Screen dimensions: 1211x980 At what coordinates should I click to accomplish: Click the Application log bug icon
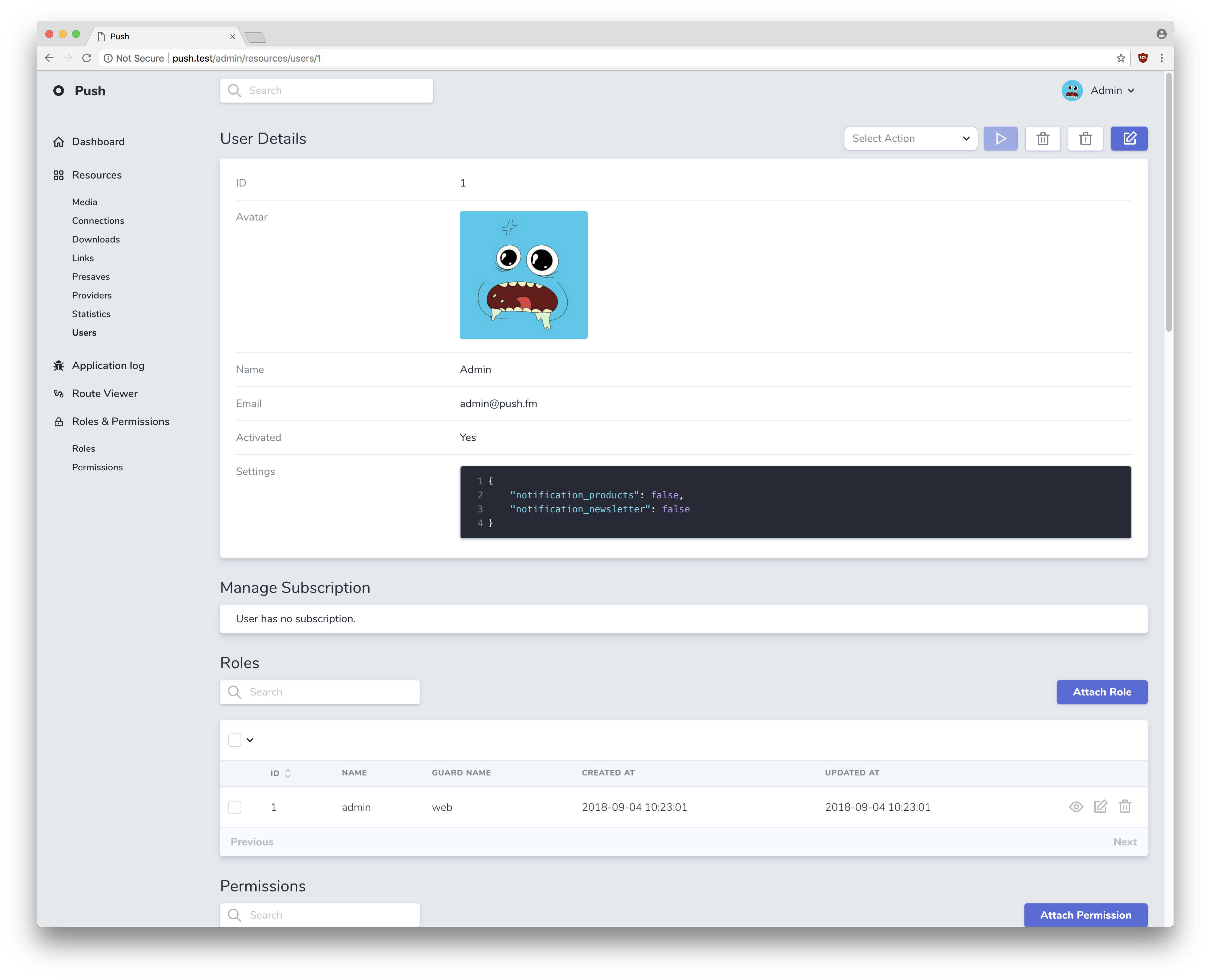pos(59,366)
